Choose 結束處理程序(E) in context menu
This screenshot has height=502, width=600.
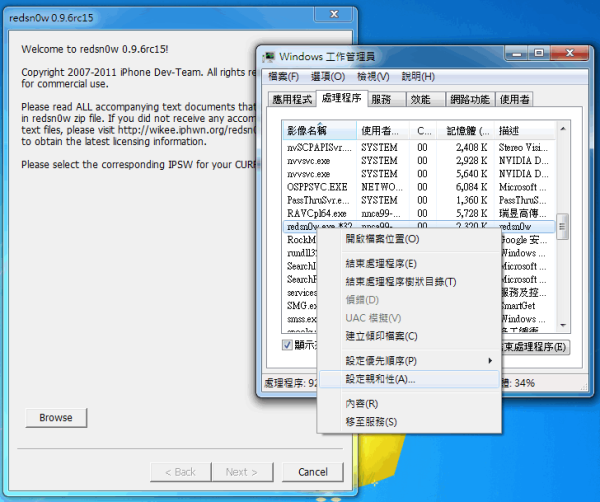[x=409, y=264]
